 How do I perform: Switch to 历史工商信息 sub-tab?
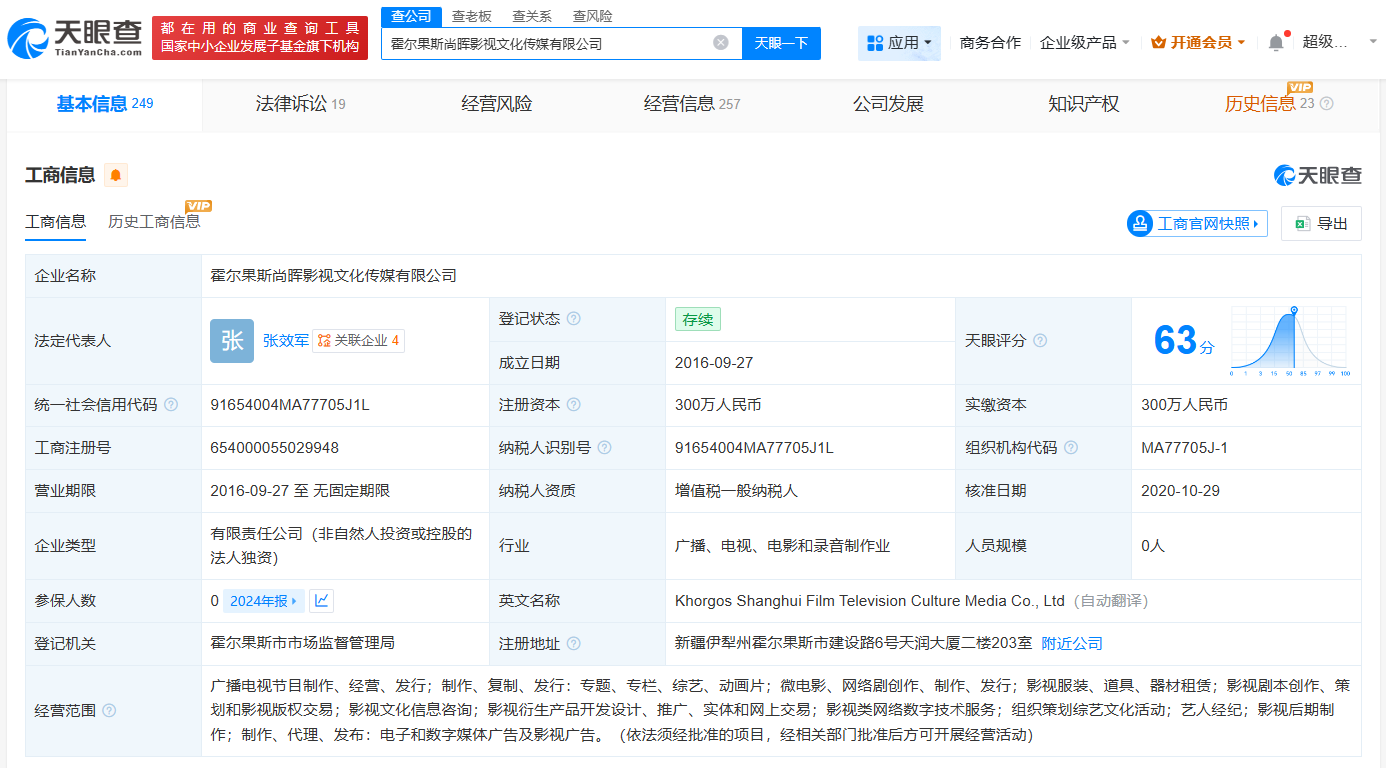click(154, 222)
